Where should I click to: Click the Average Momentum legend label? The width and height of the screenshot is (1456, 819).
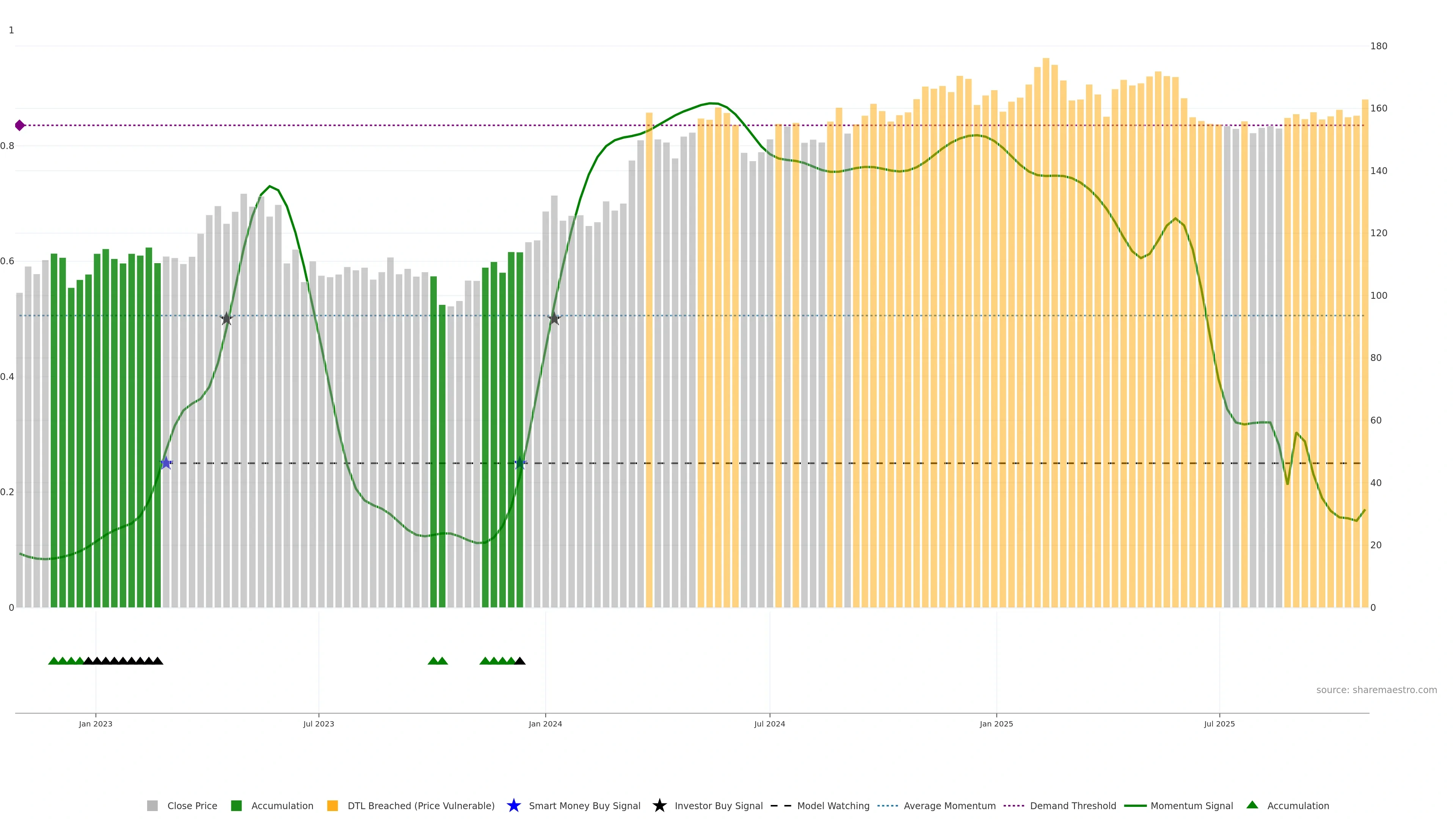[x=949, y=805]
